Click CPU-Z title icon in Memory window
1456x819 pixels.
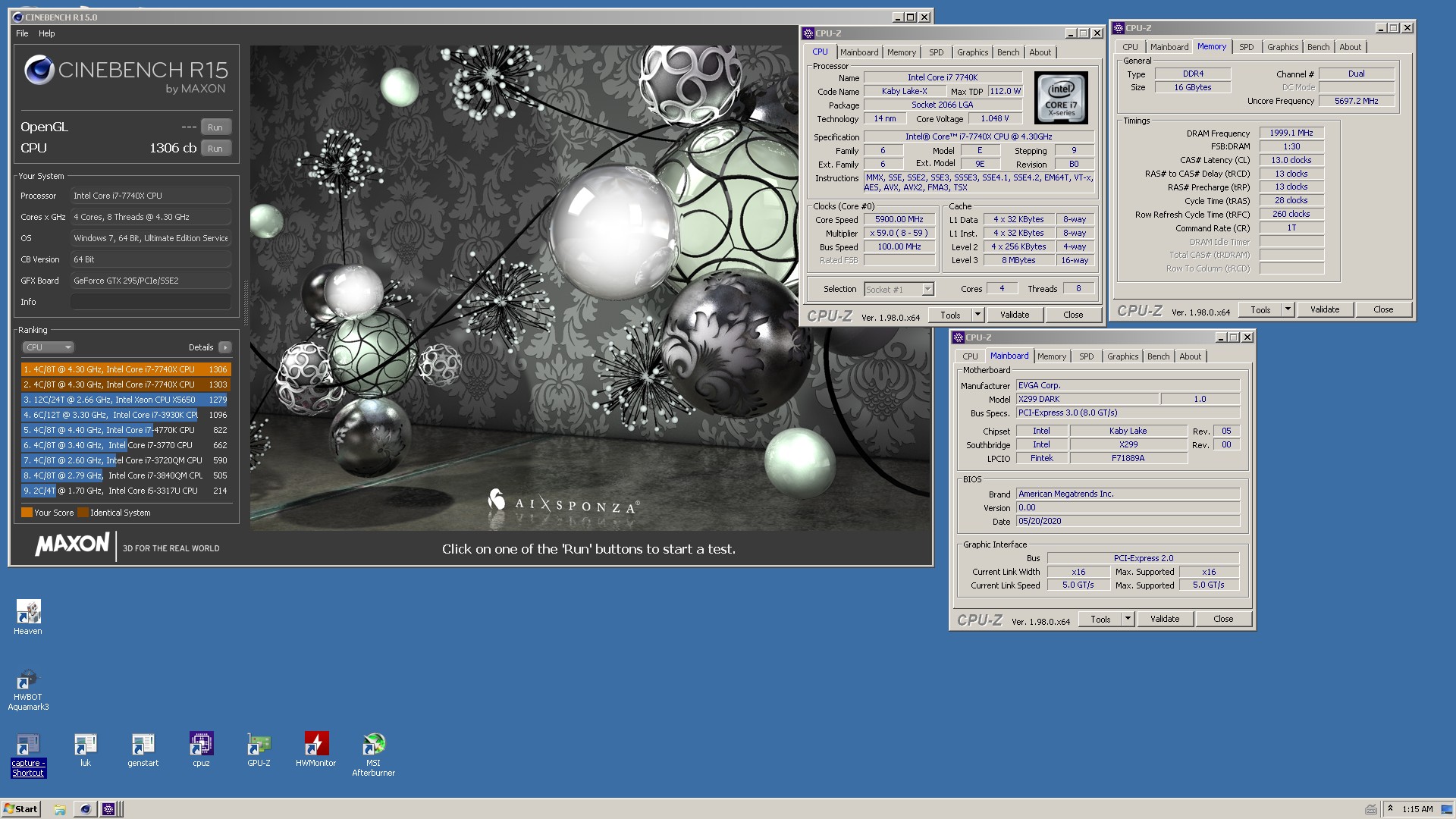point(1119,28)
